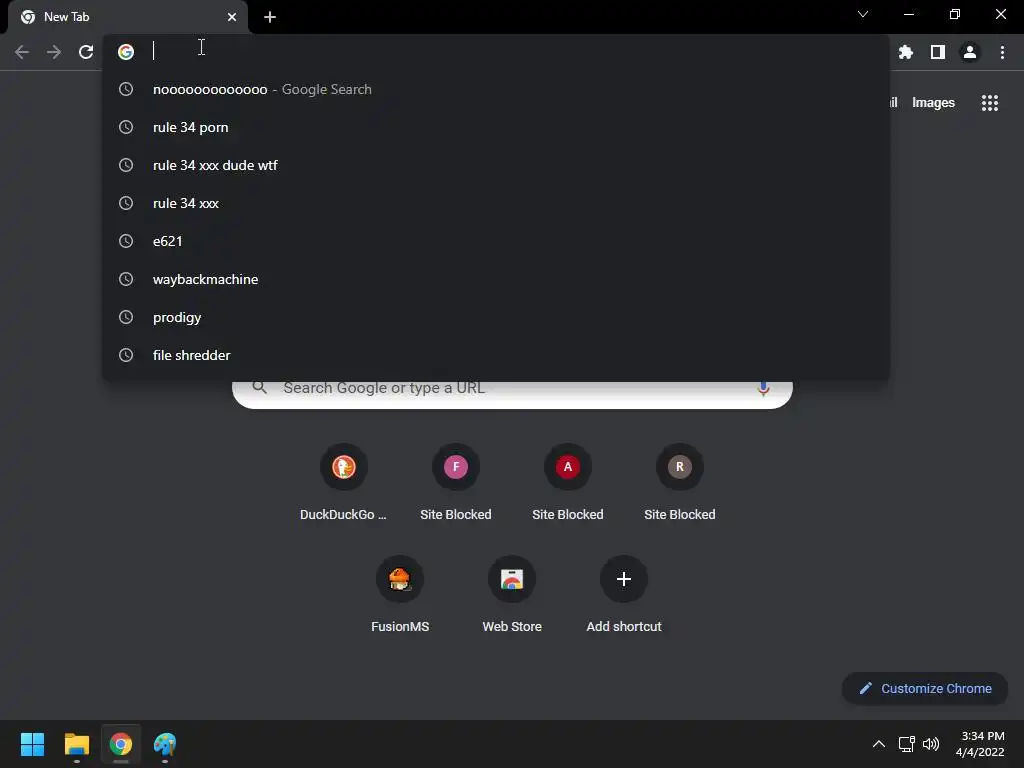Screen dimensions: 1024x768
Task: Start voice search with microphone icon
Action: tap(763, 389)
